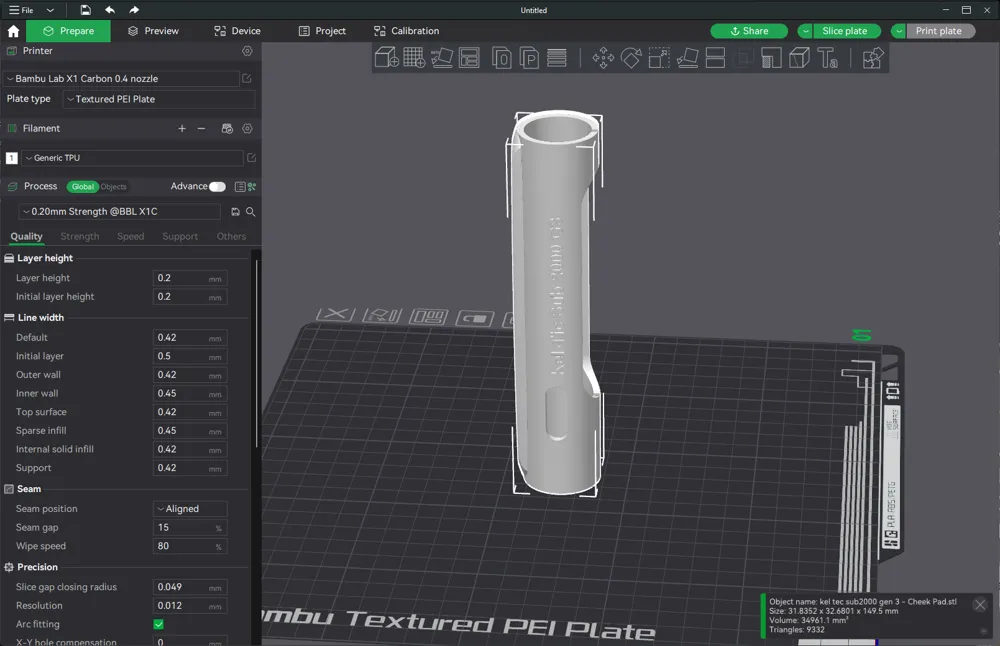Edit the Bambu Lab X1 Carbon printer preset
1000x646 pixels.
(x=247, y=78)
